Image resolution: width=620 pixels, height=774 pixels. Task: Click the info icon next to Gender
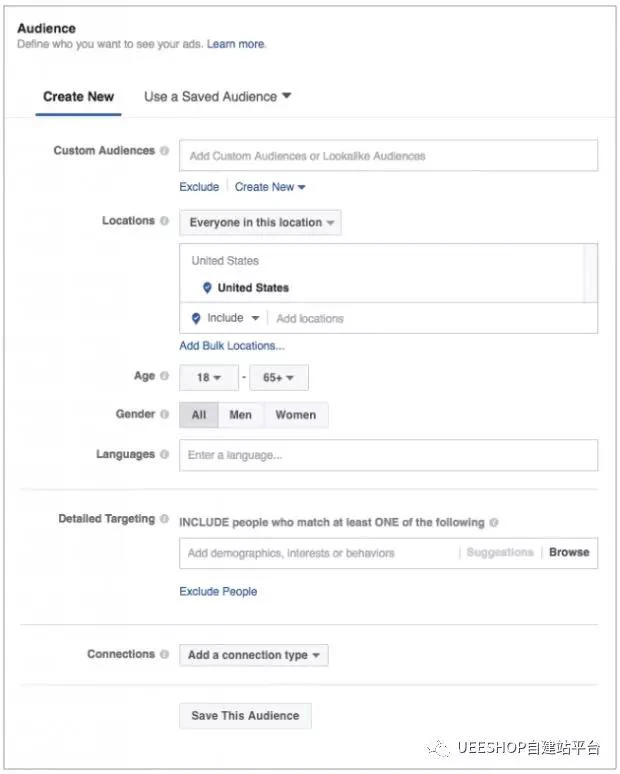click(164, 414)
